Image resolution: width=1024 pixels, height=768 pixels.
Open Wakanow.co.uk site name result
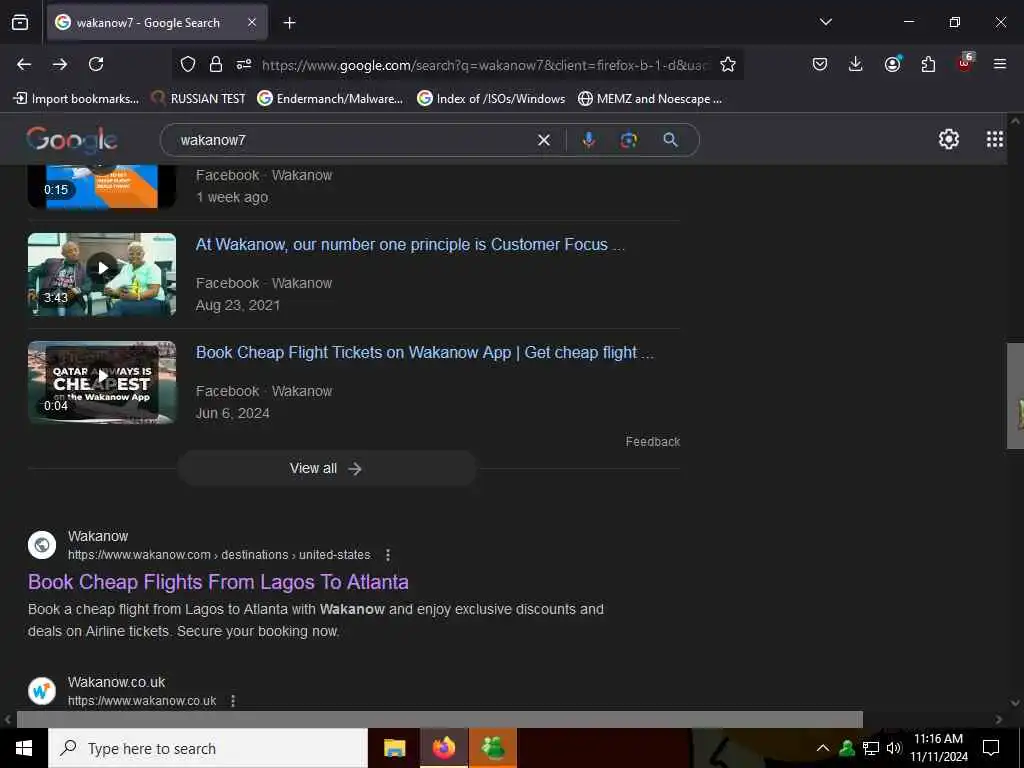click(116, 682)
